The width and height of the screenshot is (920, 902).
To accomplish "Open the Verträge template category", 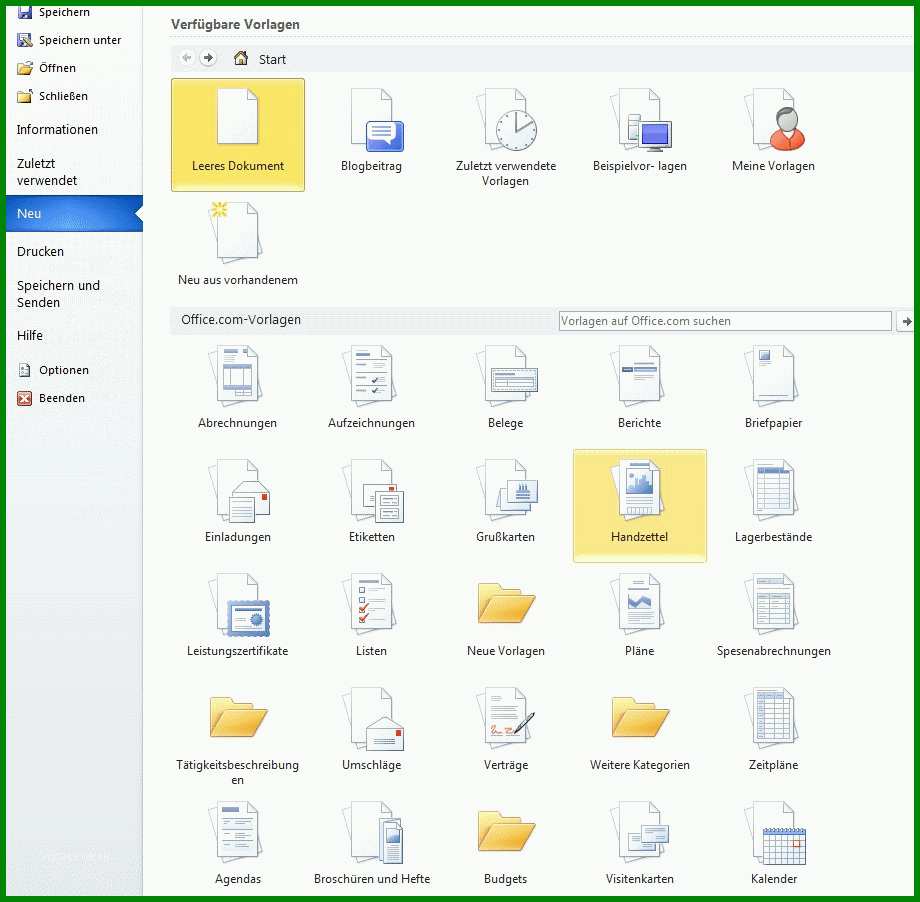I will pyautogui.click(x=506, y=731).
